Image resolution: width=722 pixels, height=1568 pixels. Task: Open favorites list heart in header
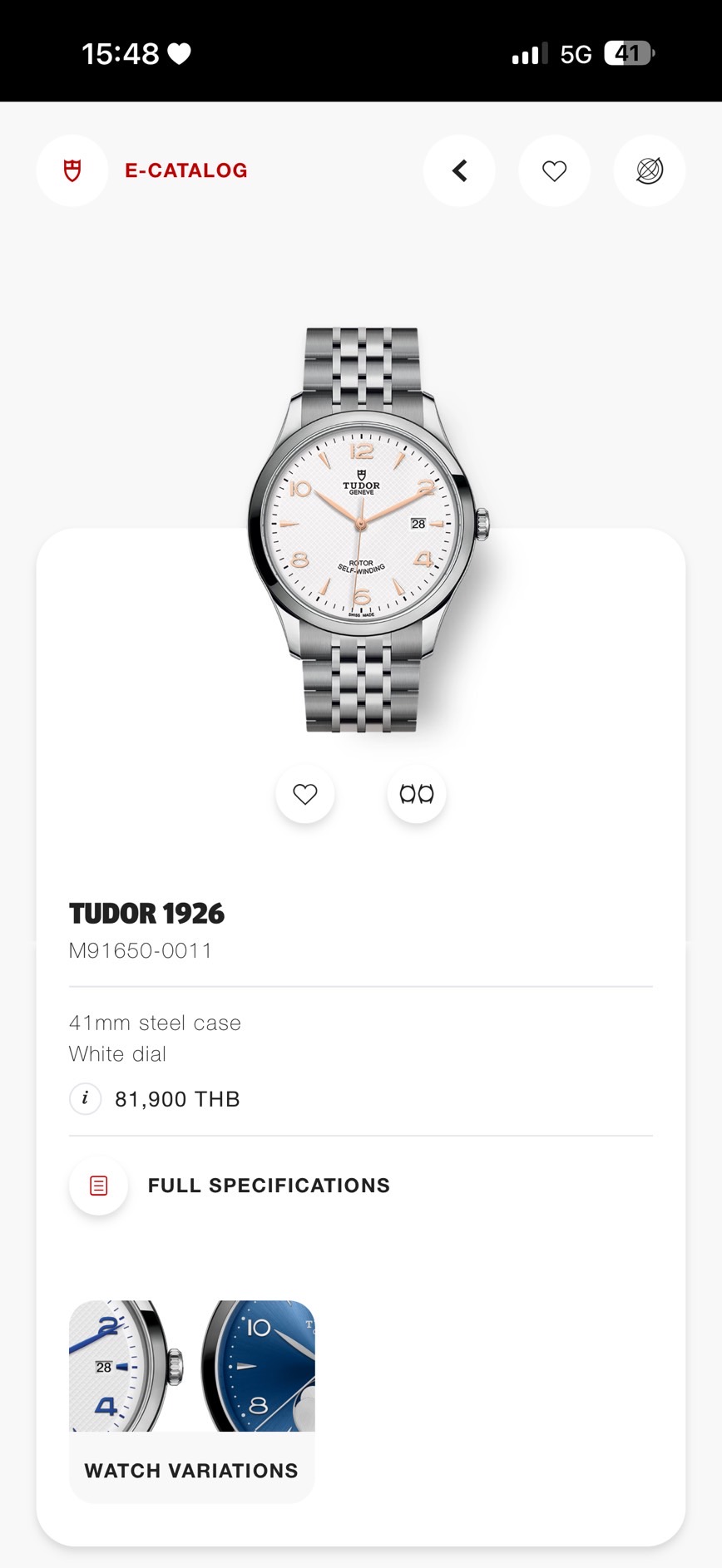(554, 170)
